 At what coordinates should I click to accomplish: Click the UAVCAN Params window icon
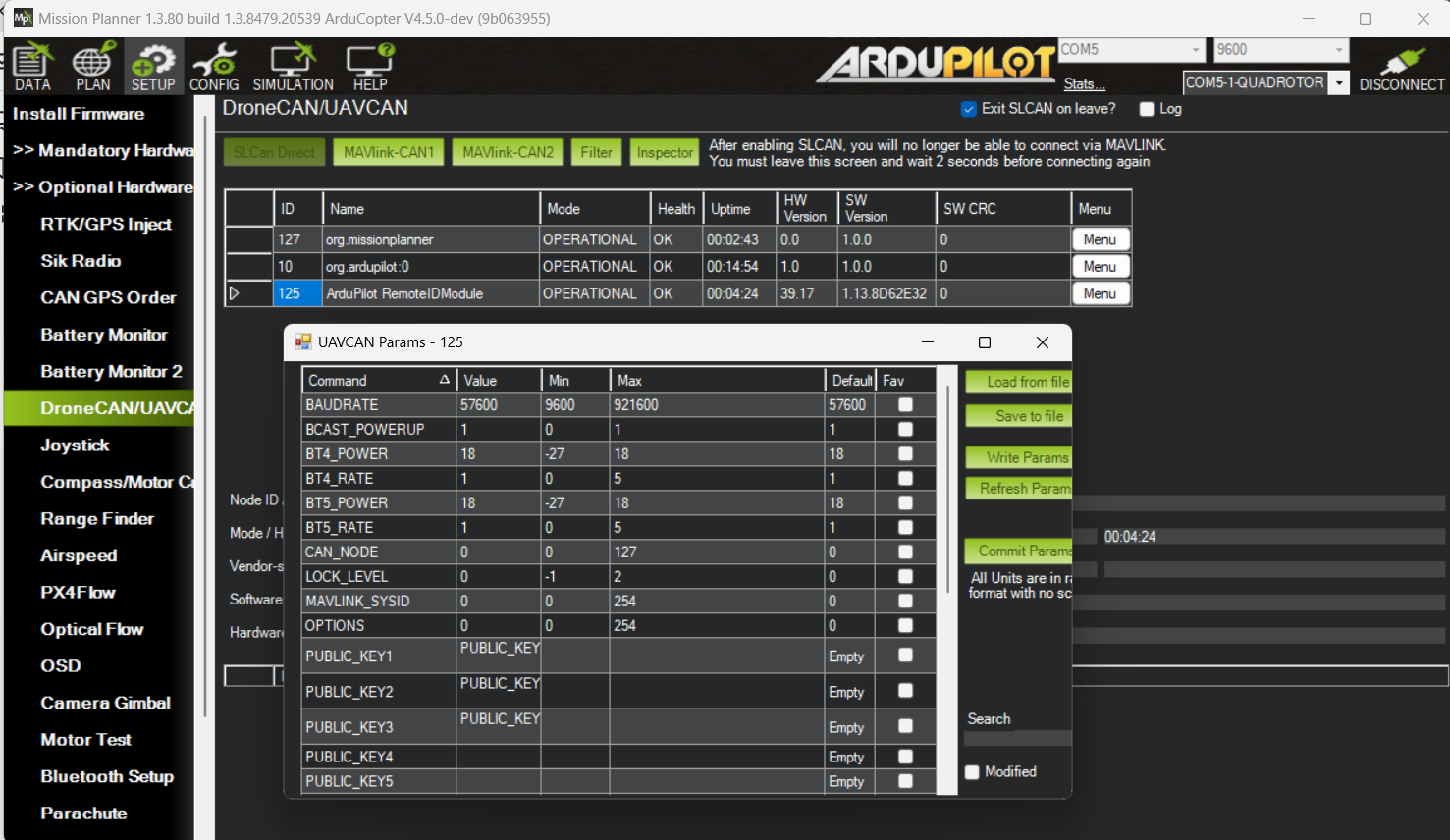pos(303,341)
